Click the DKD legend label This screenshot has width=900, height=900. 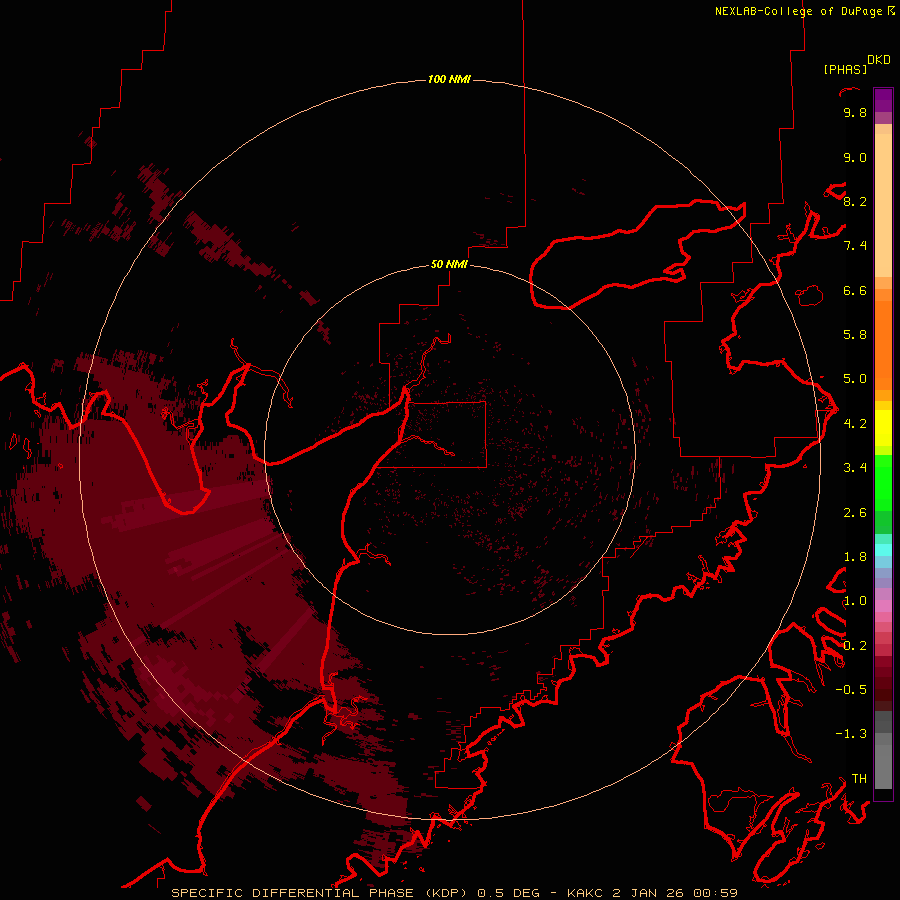click(x=879, y=60)
